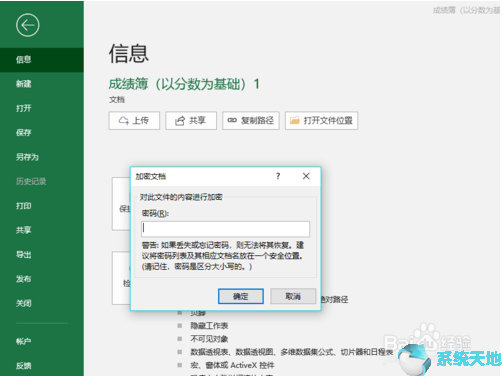
Task: Click the 复制路径 button
Action: coord(251,120)
